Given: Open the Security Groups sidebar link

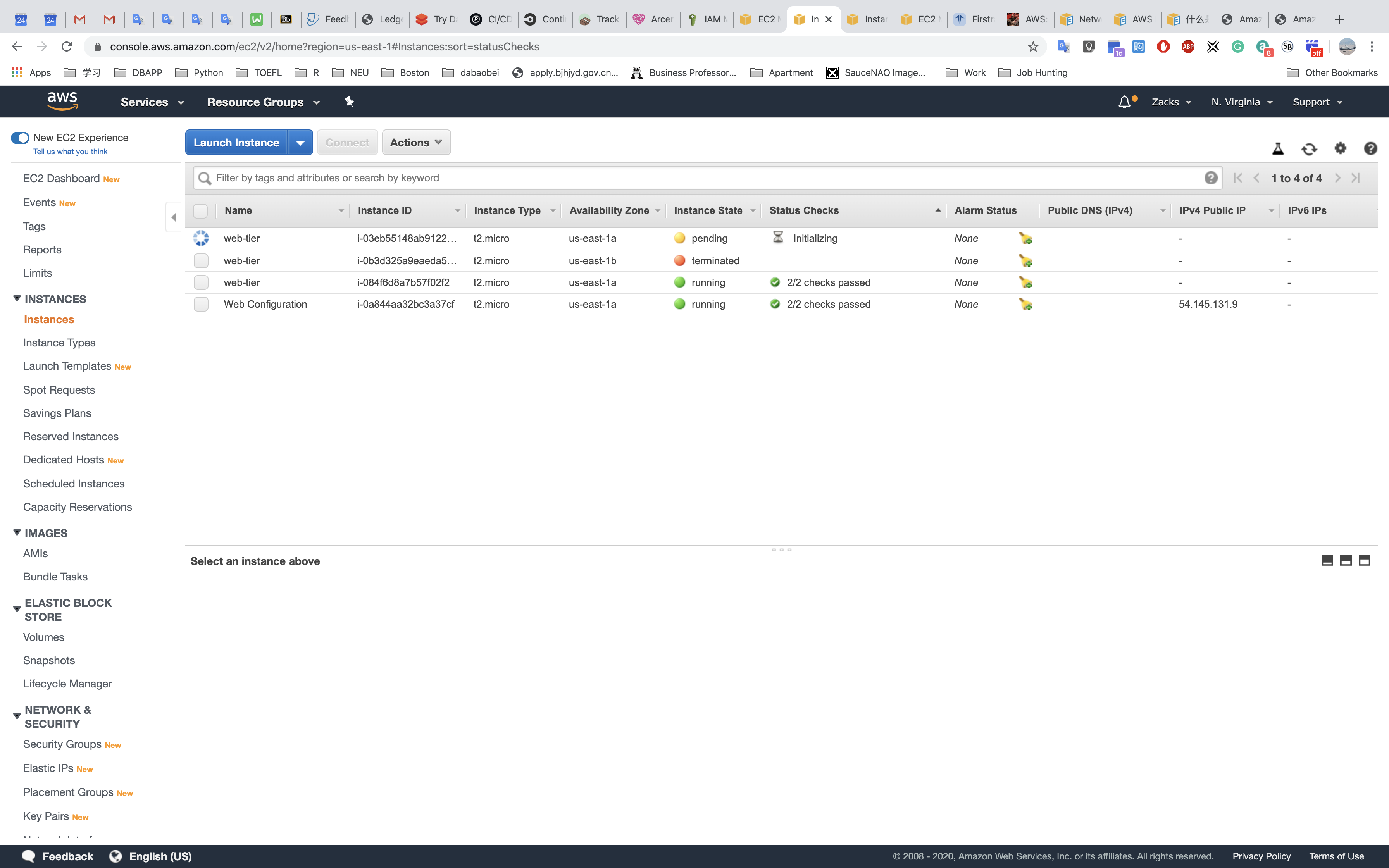Looking at the screenshot, I should [x=62, y=744].
